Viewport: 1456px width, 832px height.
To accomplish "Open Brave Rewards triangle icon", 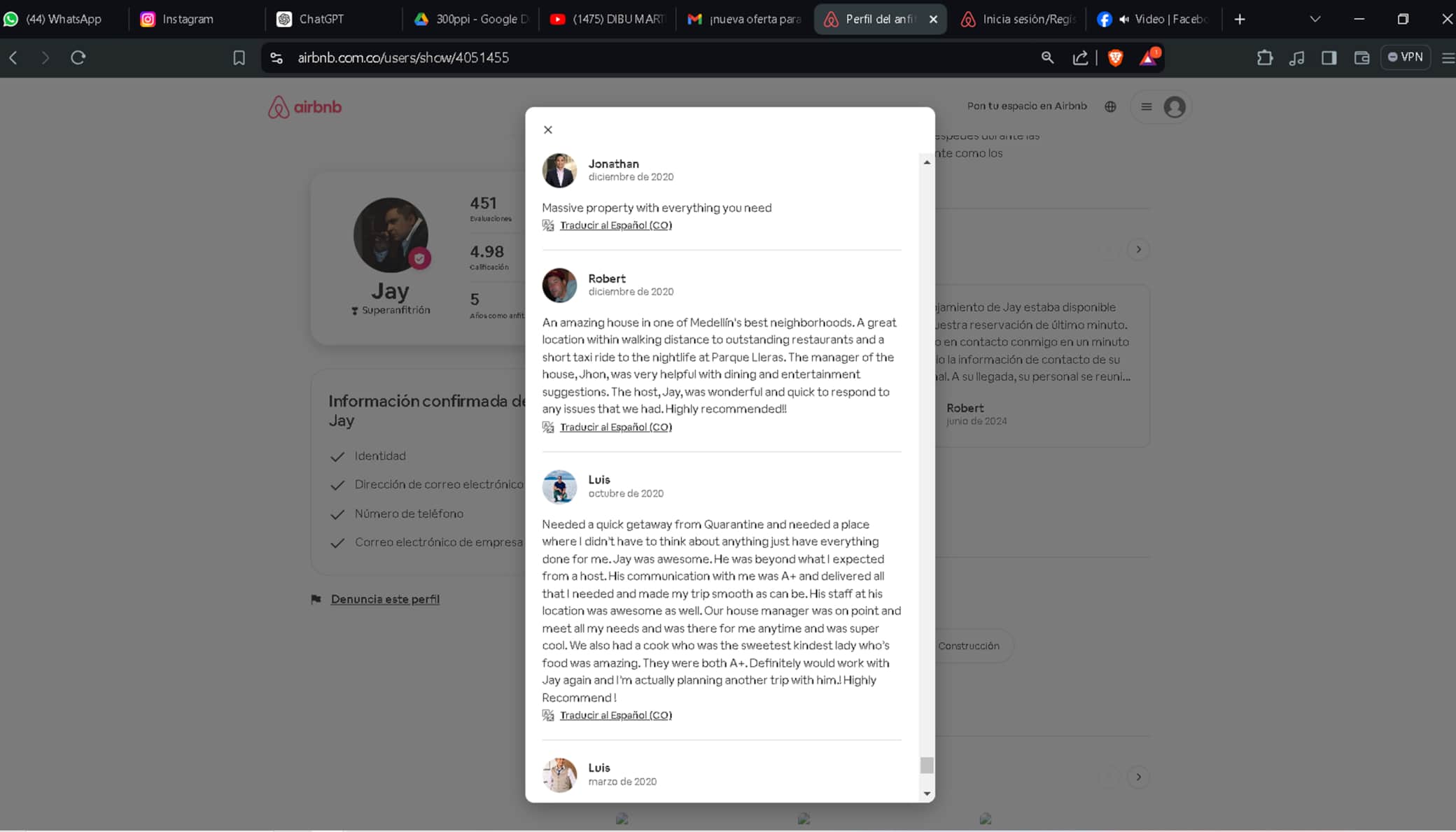I will 1149,57.
